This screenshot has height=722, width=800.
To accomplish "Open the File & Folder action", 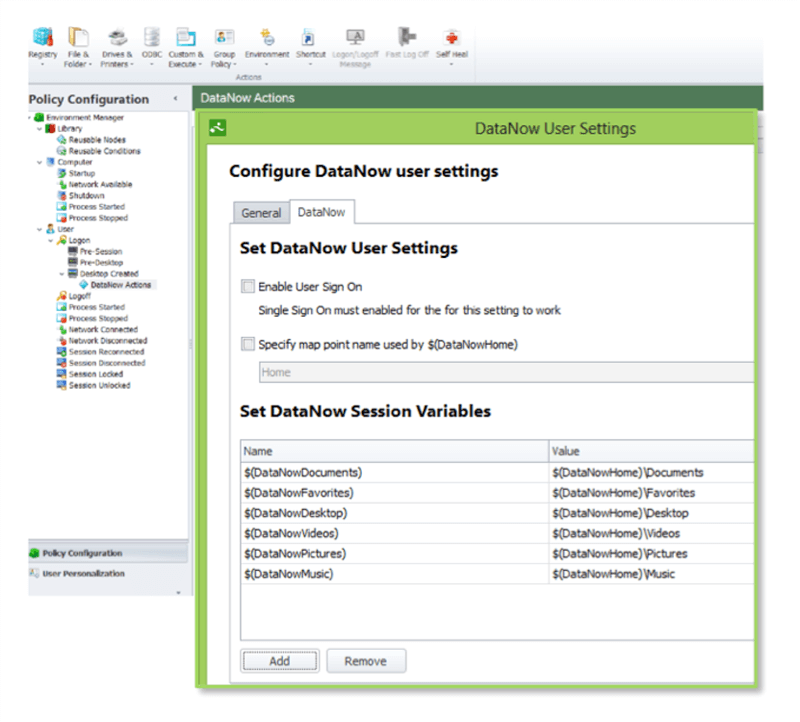I will 78,47.
